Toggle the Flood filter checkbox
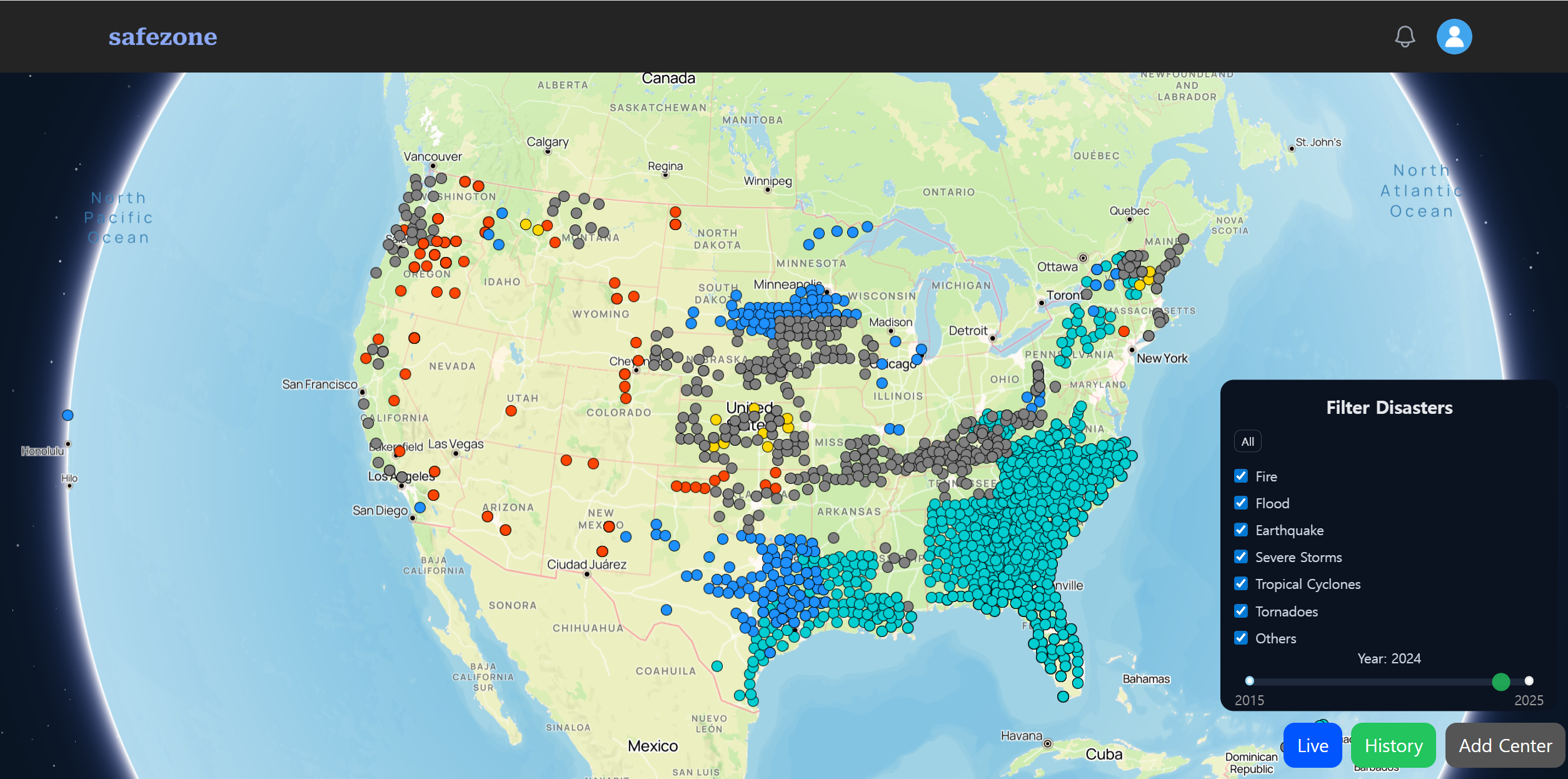The height and width of the screenshot is (779, 1568). coord(1241,503)
